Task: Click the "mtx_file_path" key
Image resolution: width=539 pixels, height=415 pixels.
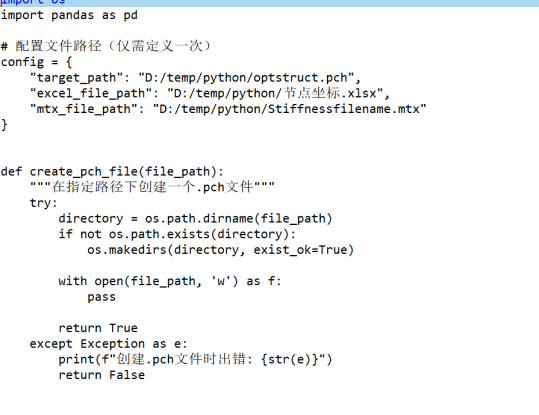Action: pos(84,109)
